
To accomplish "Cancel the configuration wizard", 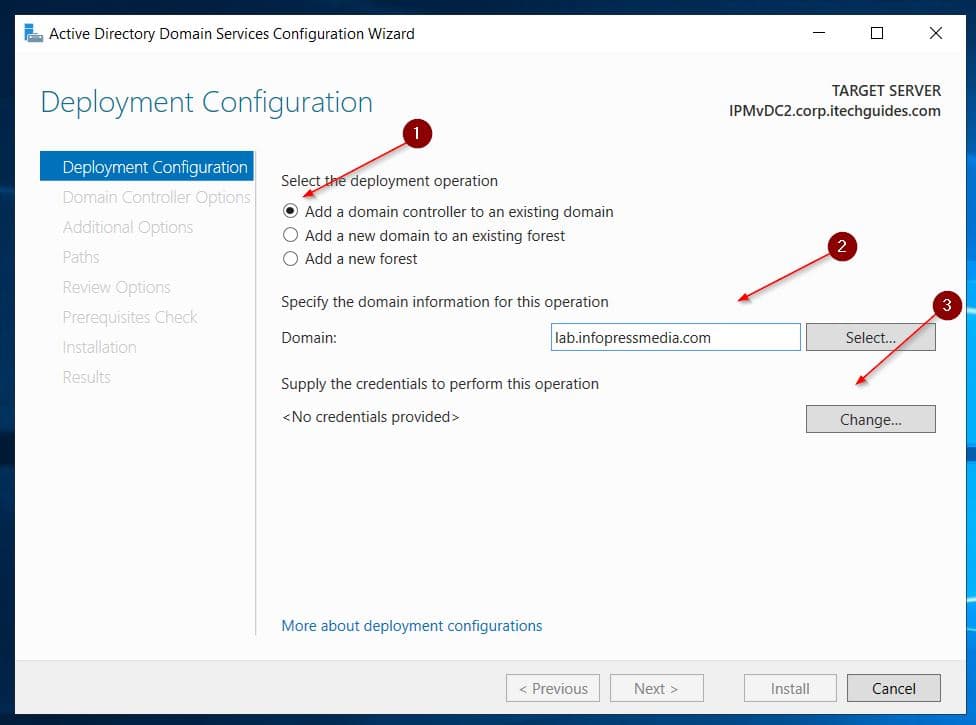I will 893,688.
